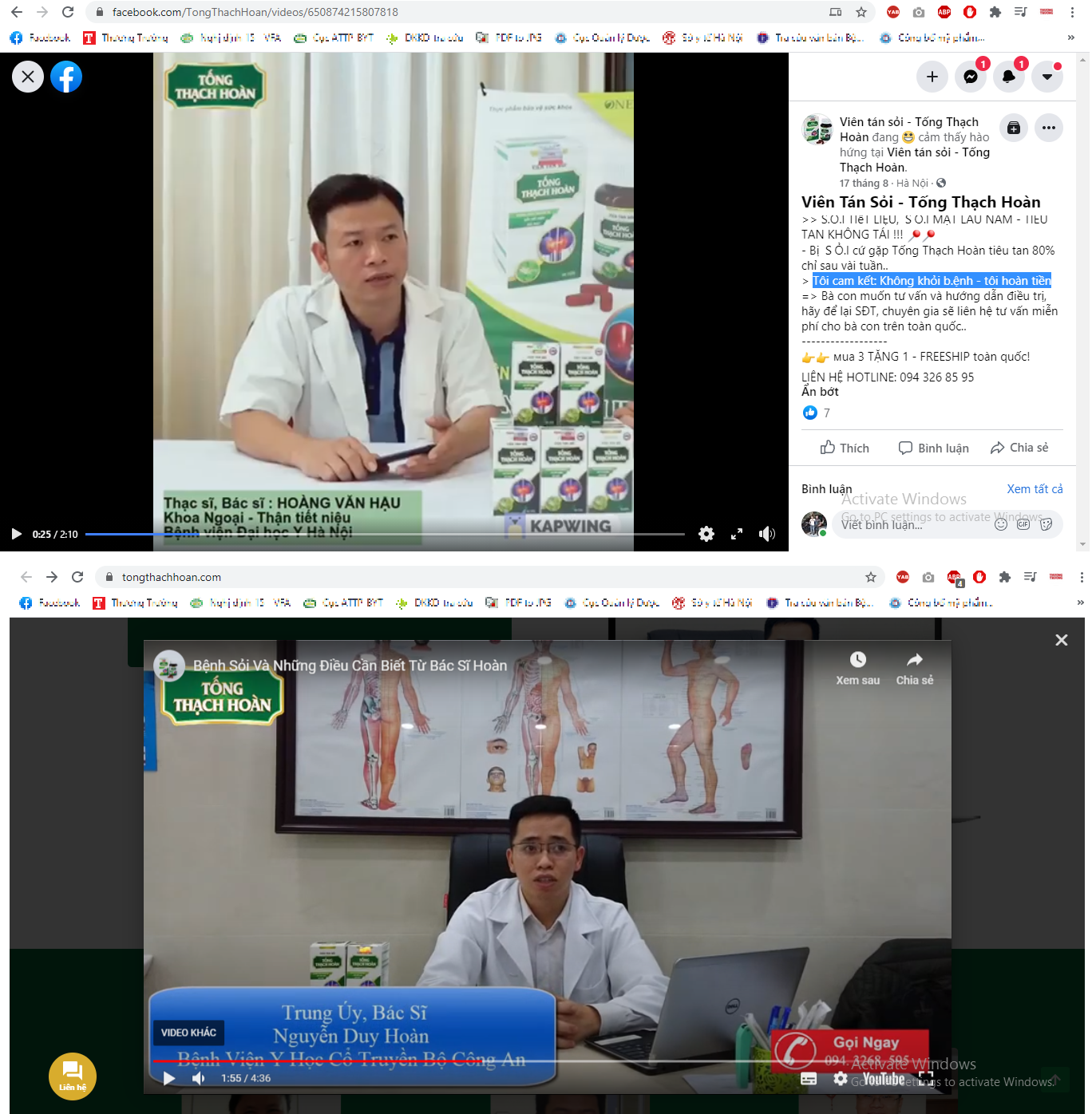Seek on the Facebook video progress bar
The image size is (1092, 1114).
383,534
